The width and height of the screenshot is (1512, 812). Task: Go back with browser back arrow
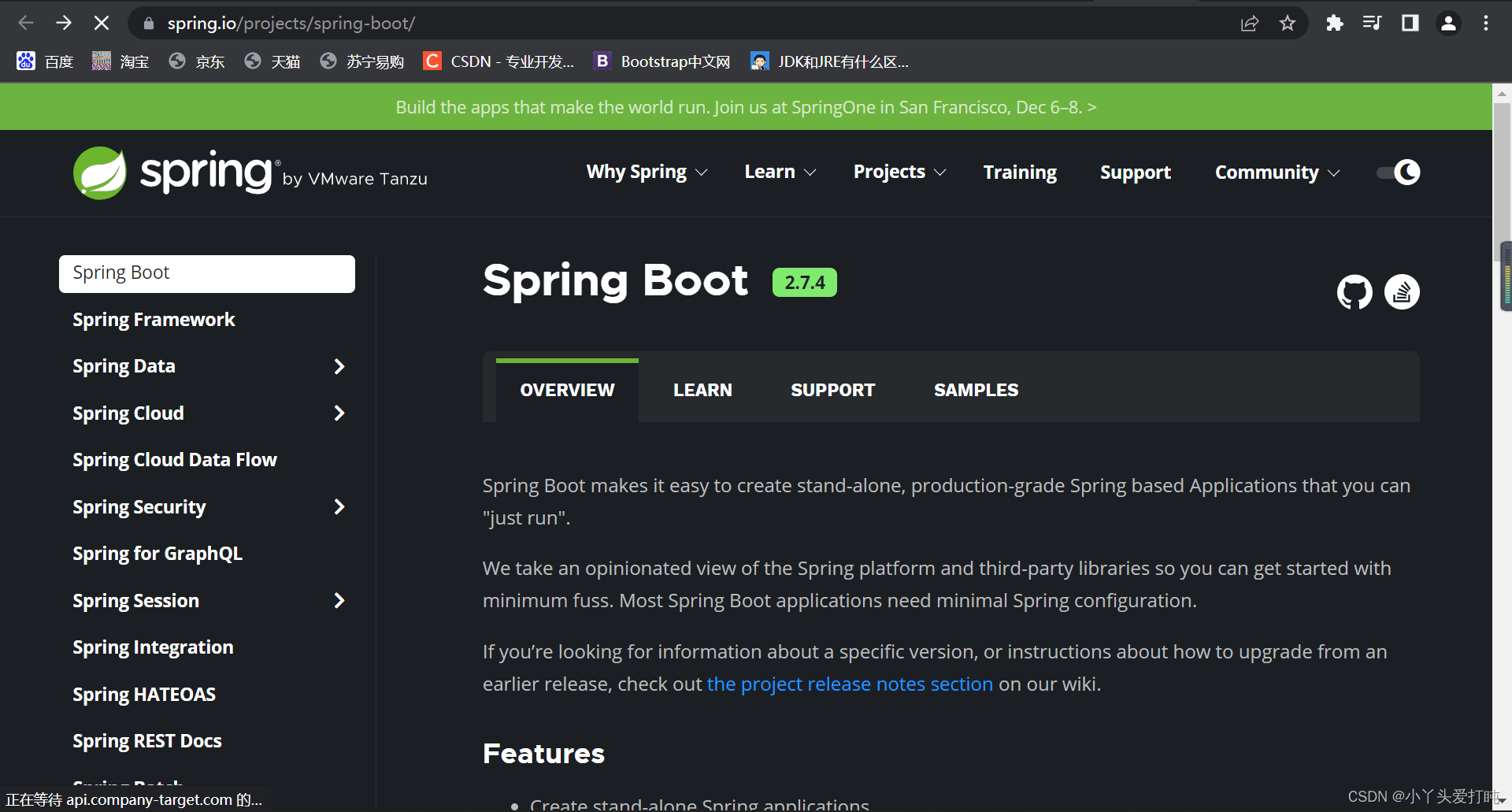(26, 23)
